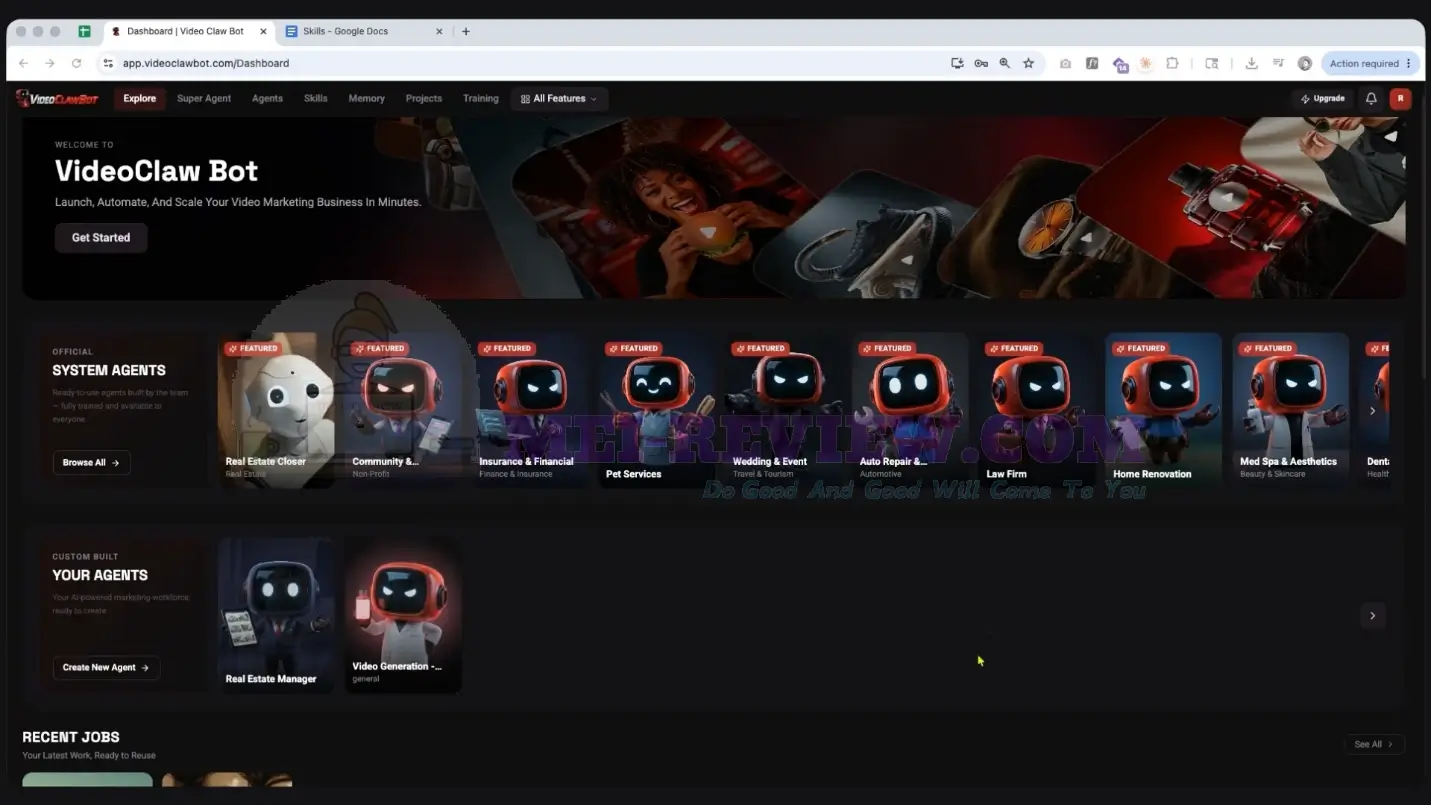Open the Skills nav item
Screen dimensions: 1431x805
(x=315, y=98)
